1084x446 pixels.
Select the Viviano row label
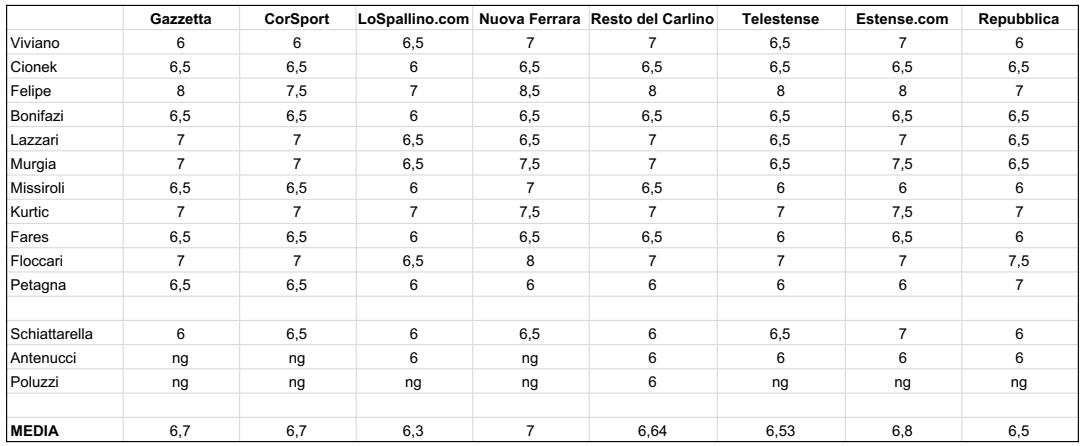click(35, 43)
